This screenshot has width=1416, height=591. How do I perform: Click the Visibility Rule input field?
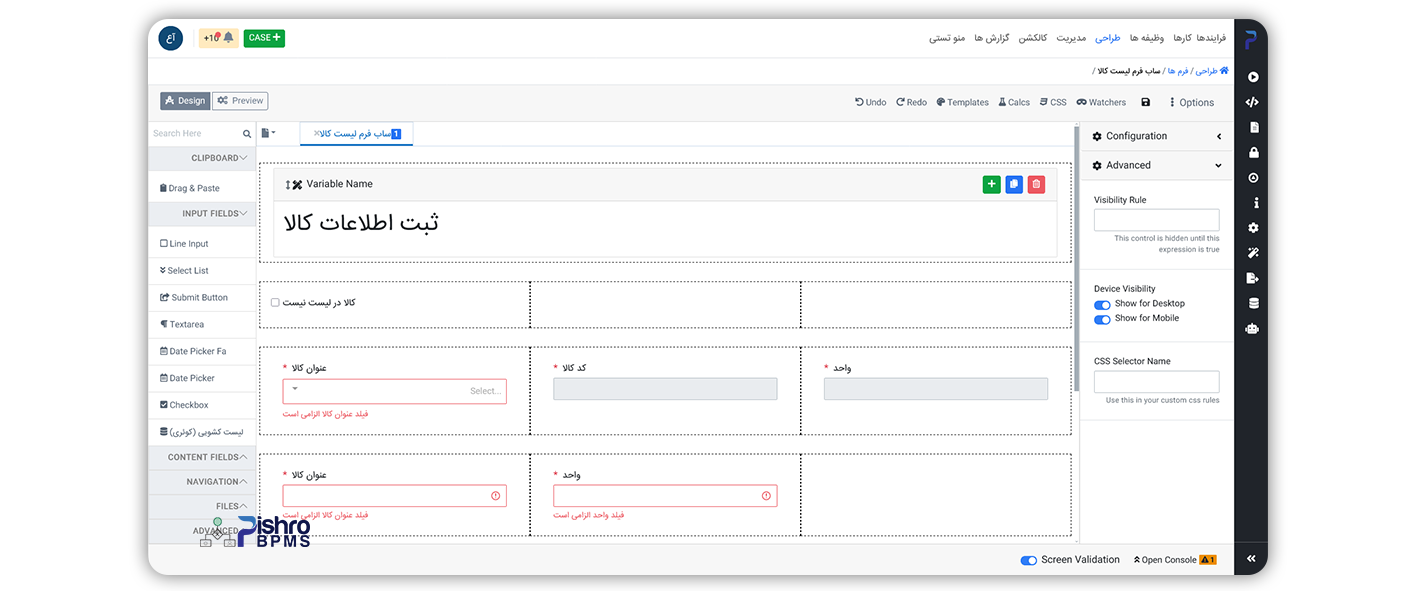pos(1156,220)
